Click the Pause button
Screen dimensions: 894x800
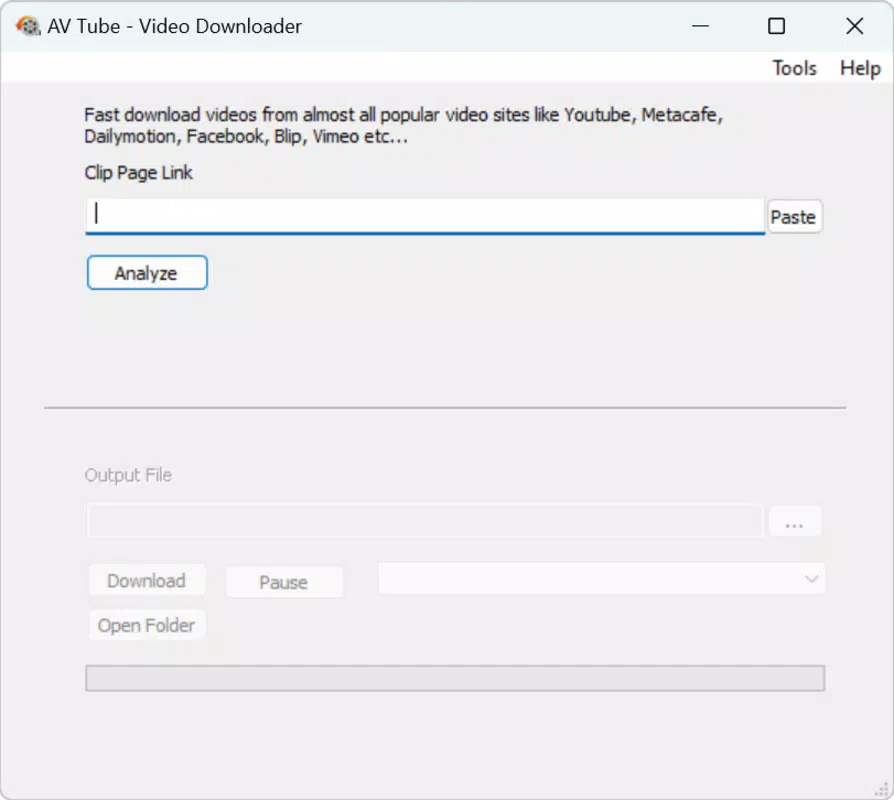pos(284,582)
